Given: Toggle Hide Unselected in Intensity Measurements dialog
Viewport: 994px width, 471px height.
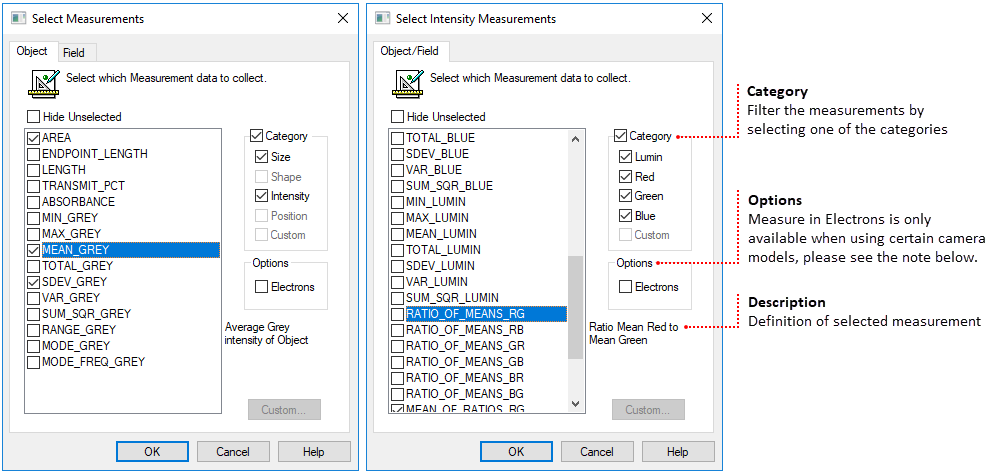Looking at the screenshot, I should [x=398, y=117].
